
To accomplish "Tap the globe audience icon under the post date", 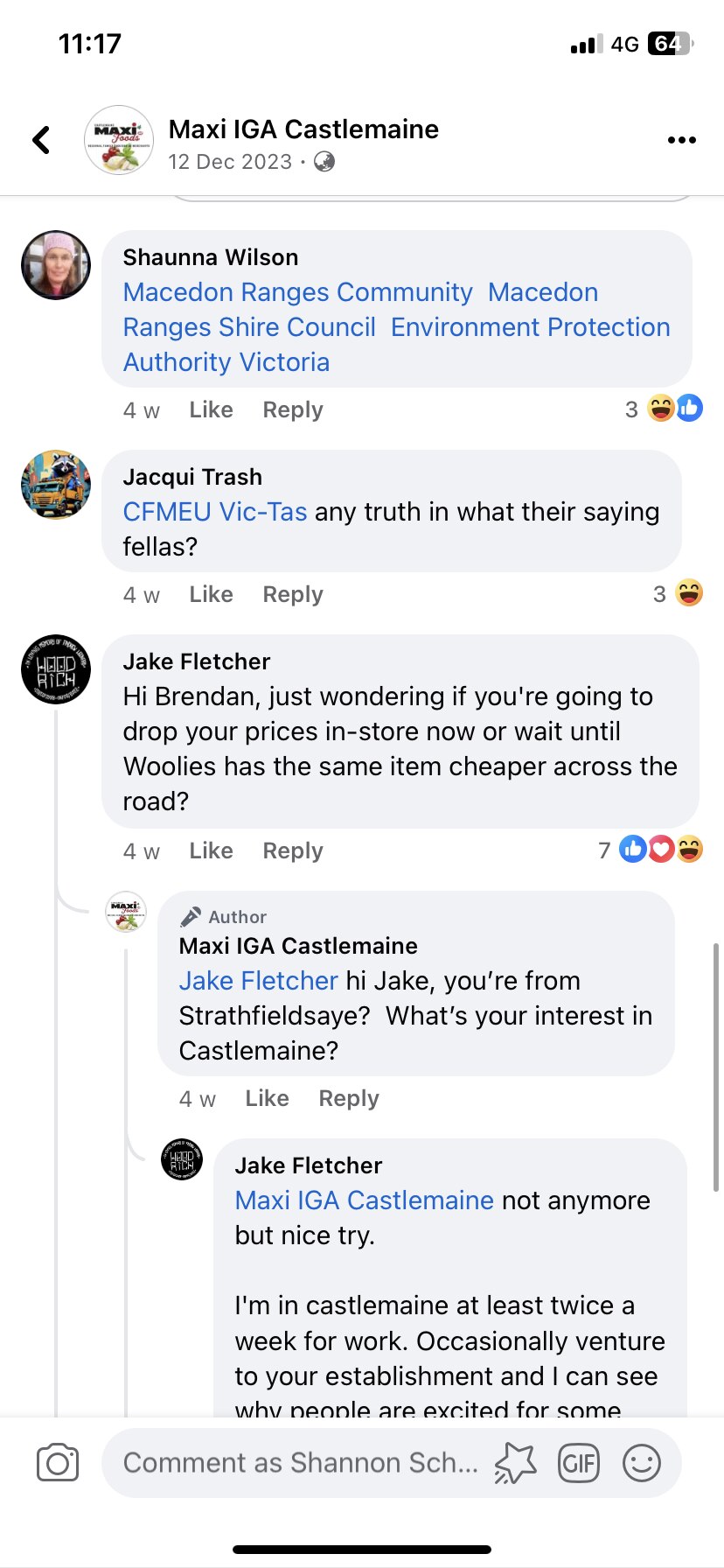I will tap(323, 163).
